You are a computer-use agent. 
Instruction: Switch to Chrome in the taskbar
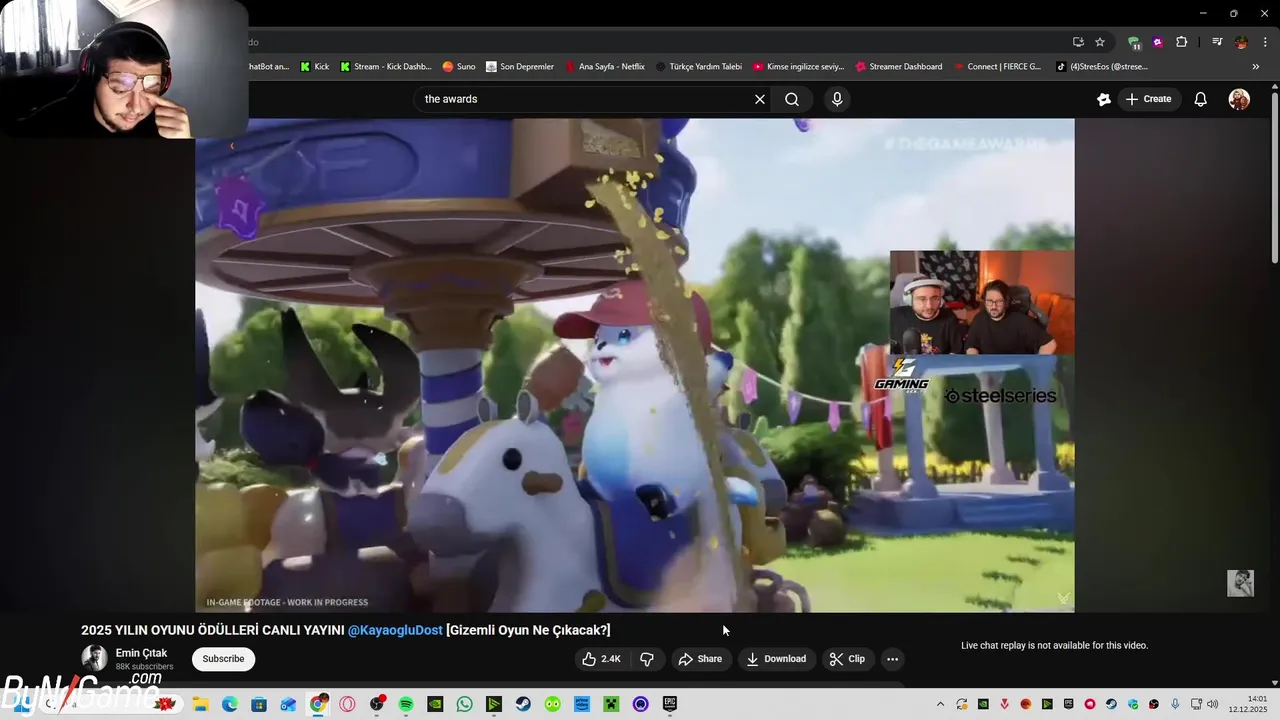(318, 704)
